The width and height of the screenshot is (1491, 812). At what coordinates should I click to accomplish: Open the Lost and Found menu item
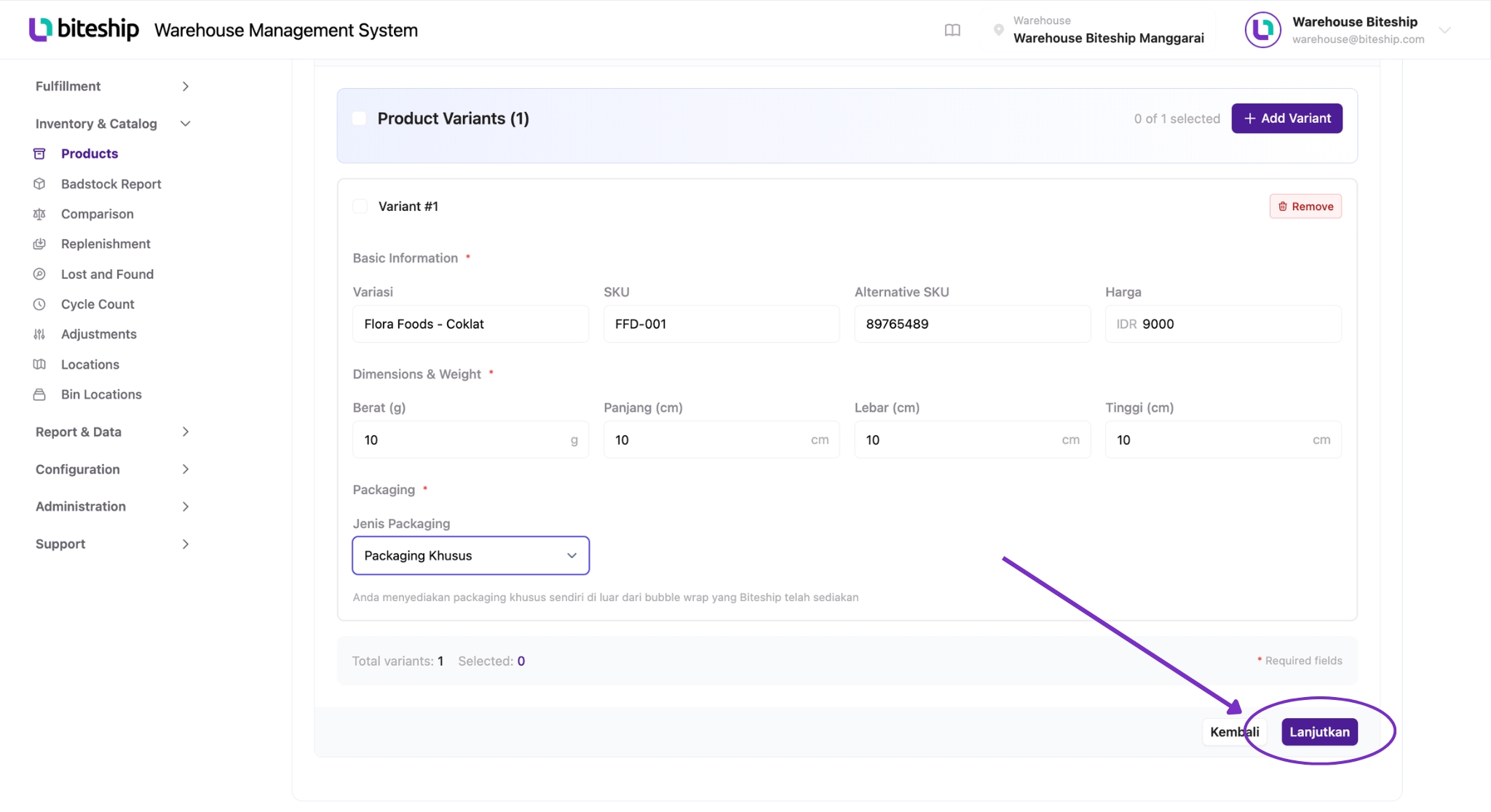[x=107, y=274]
